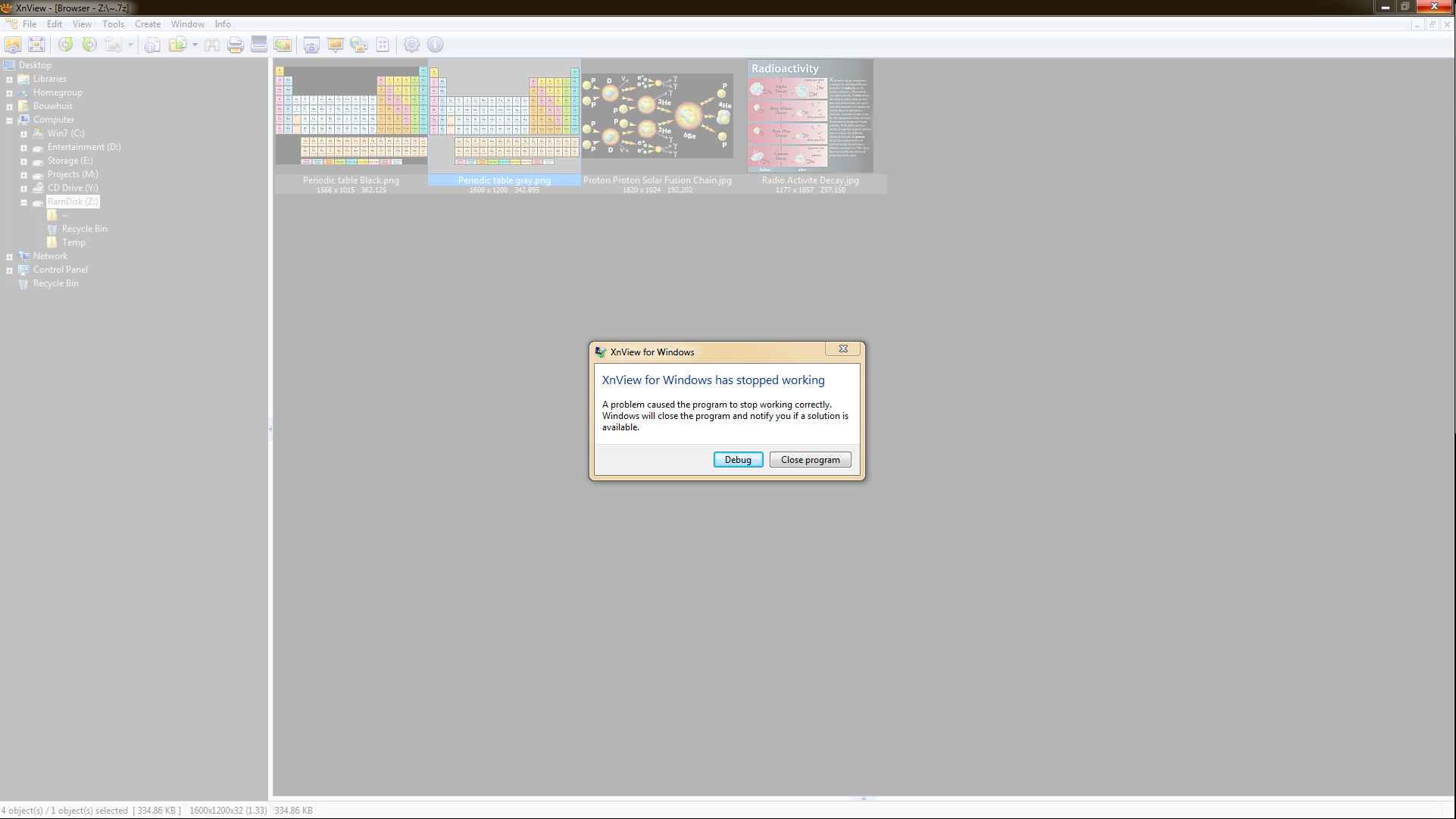Image resolution: width=1456 pixels, height=819 pixels.
Task: Open dropdown arrow beside folder export icon
Action: click(195, 45)
